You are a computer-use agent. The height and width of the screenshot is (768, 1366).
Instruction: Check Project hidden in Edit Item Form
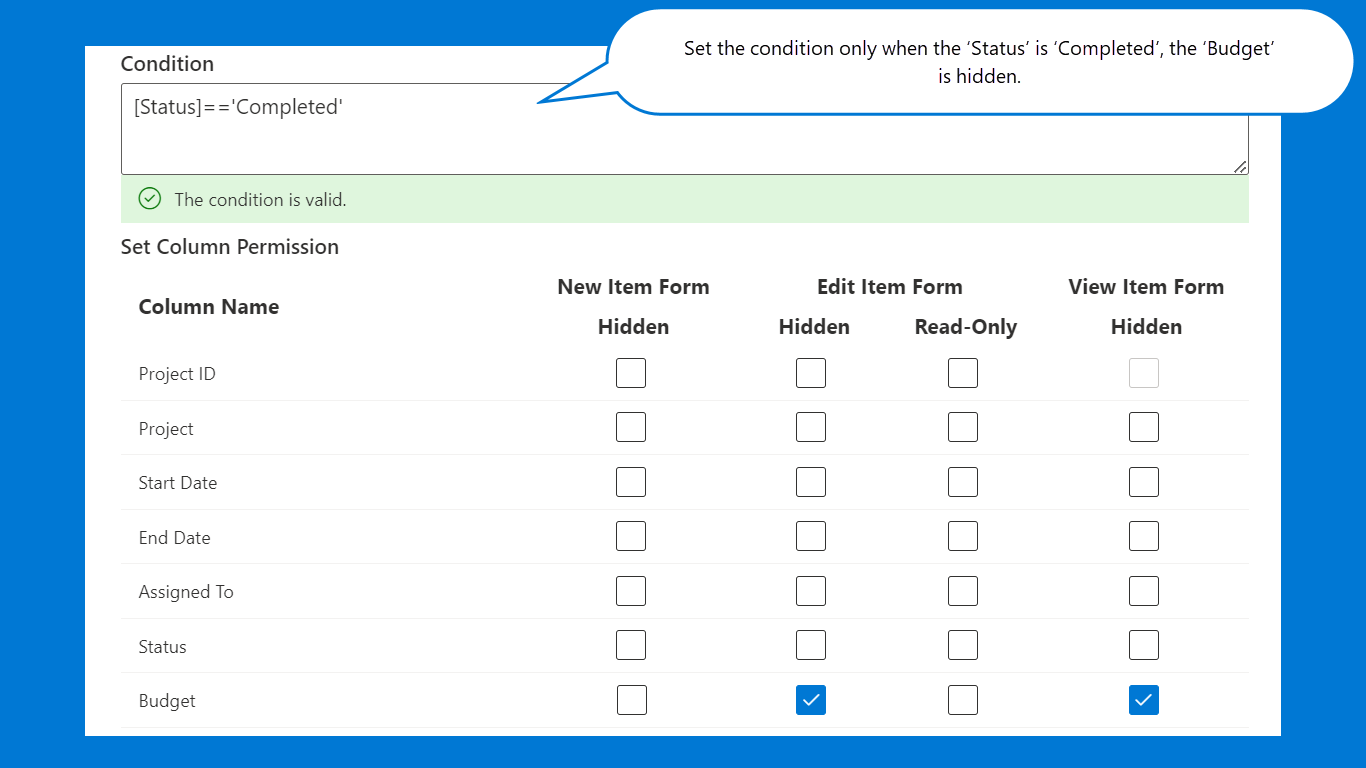[x=811, y=427]
